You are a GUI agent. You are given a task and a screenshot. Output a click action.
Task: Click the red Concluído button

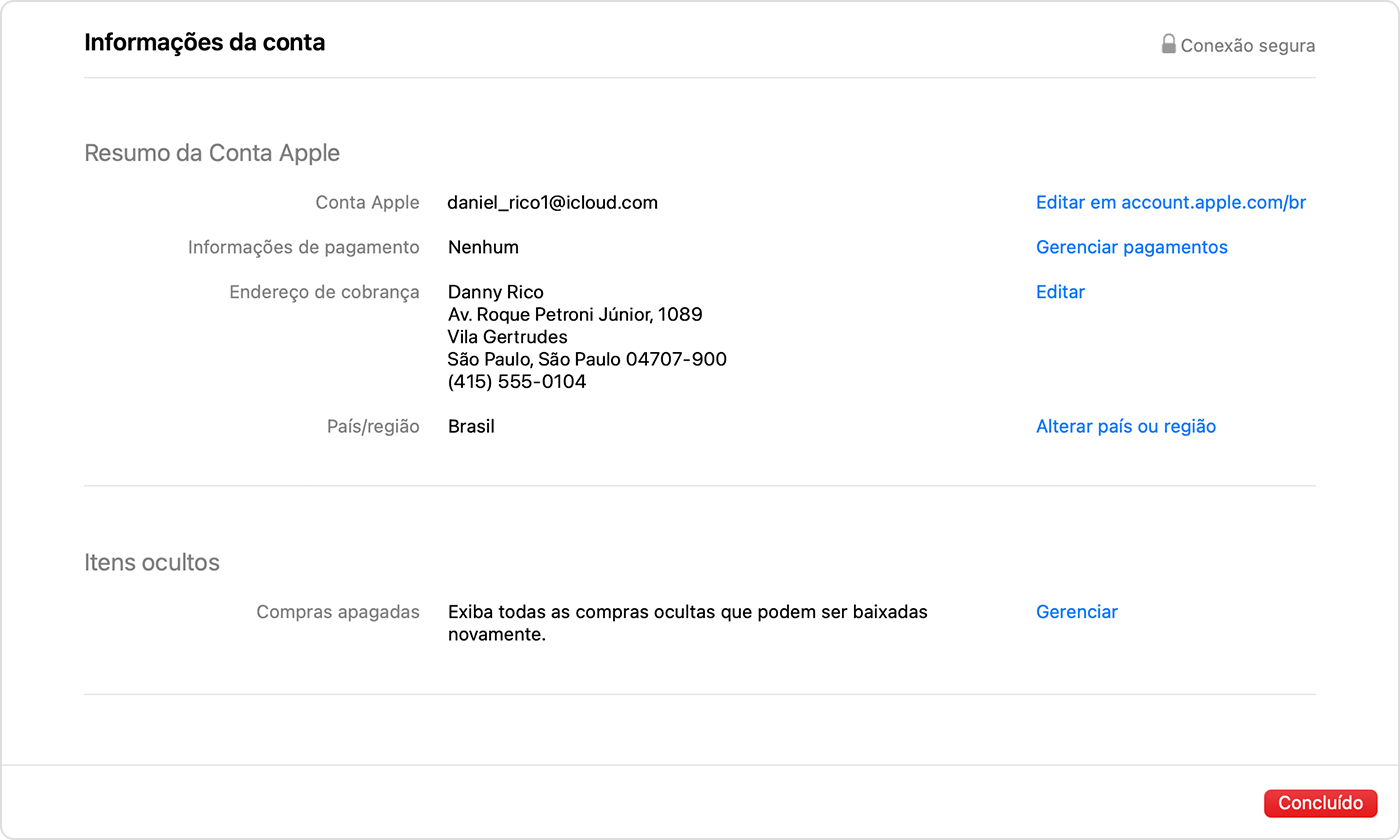click(1321, 803)
